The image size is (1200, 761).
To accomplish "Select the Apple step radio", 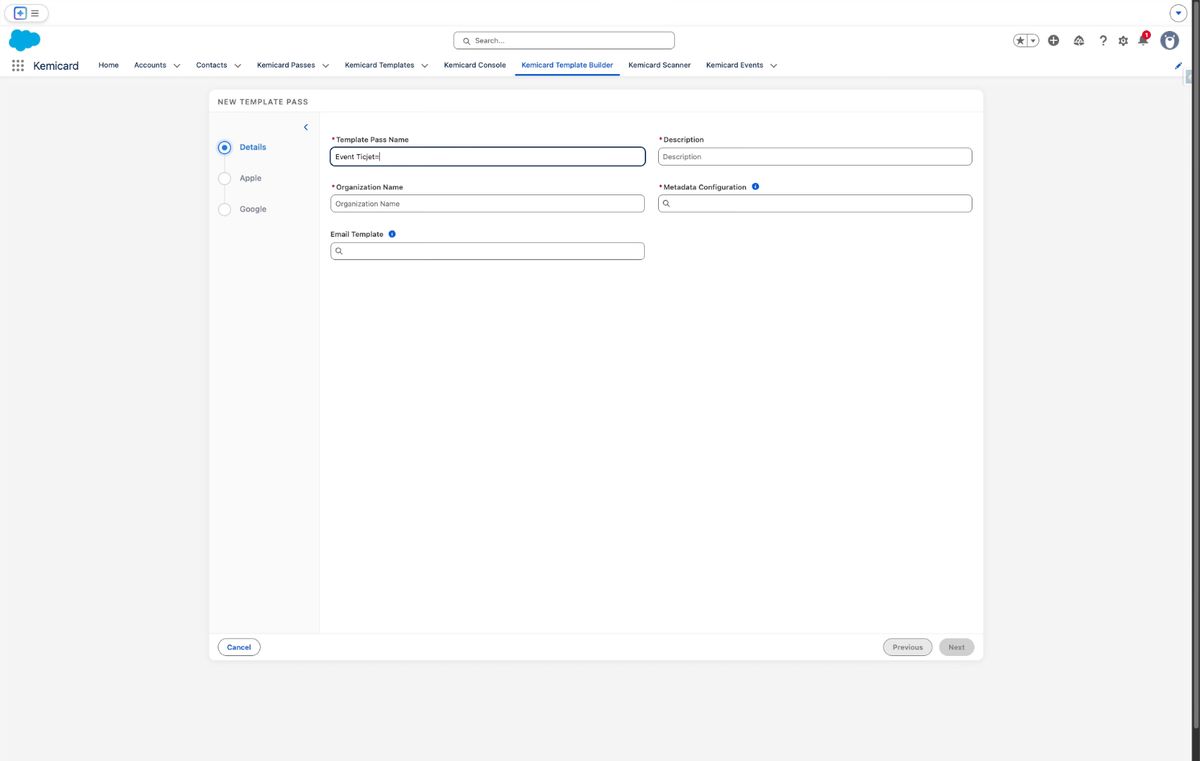I will [x=224, y=178].
